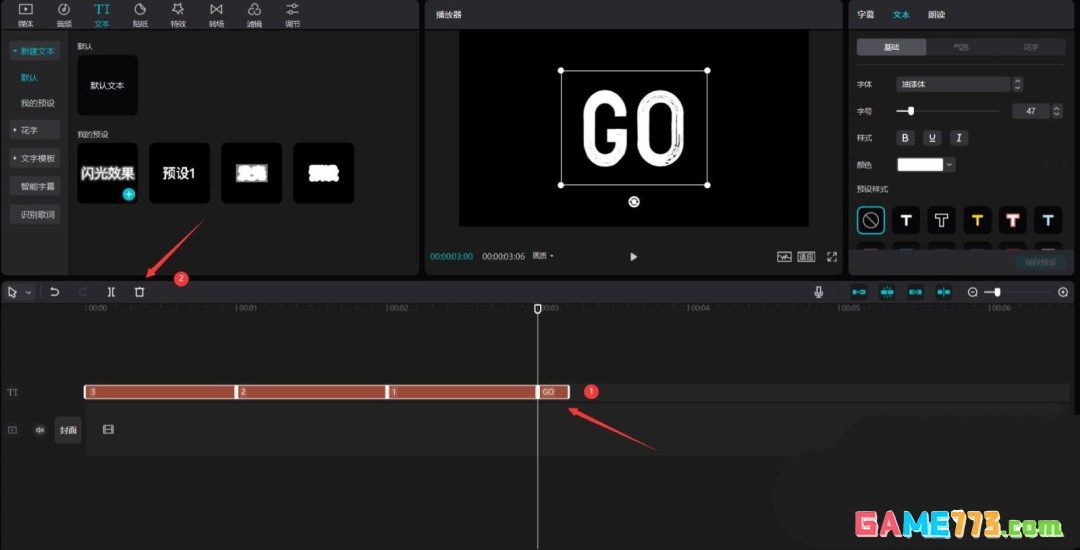1080x550 pixels.
Task: Play the preview video
Action: [633, 257]
